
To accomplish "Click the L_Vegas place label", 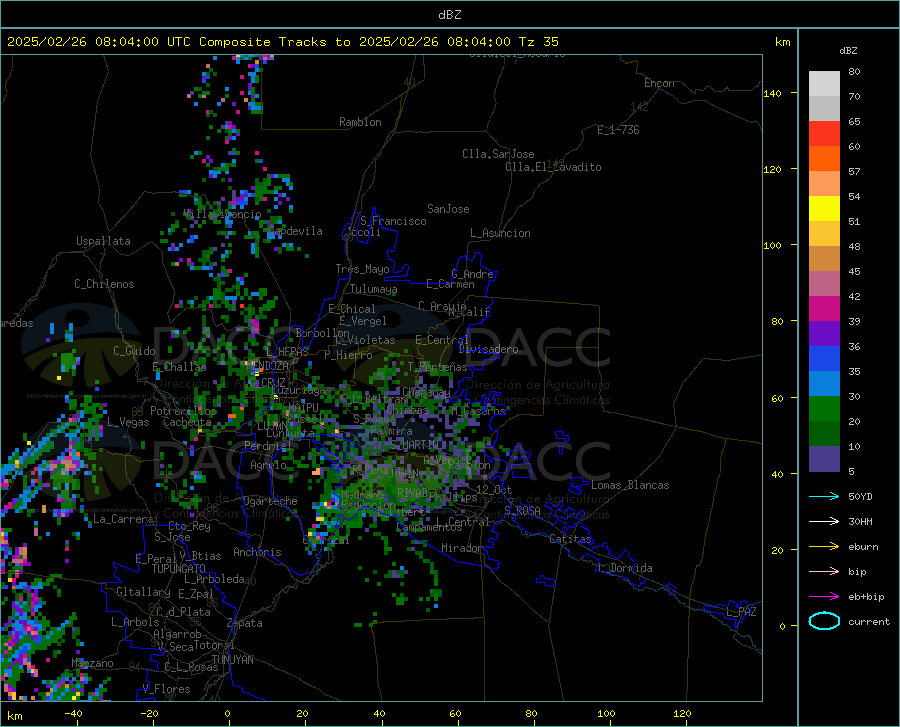I will [128, 422].
